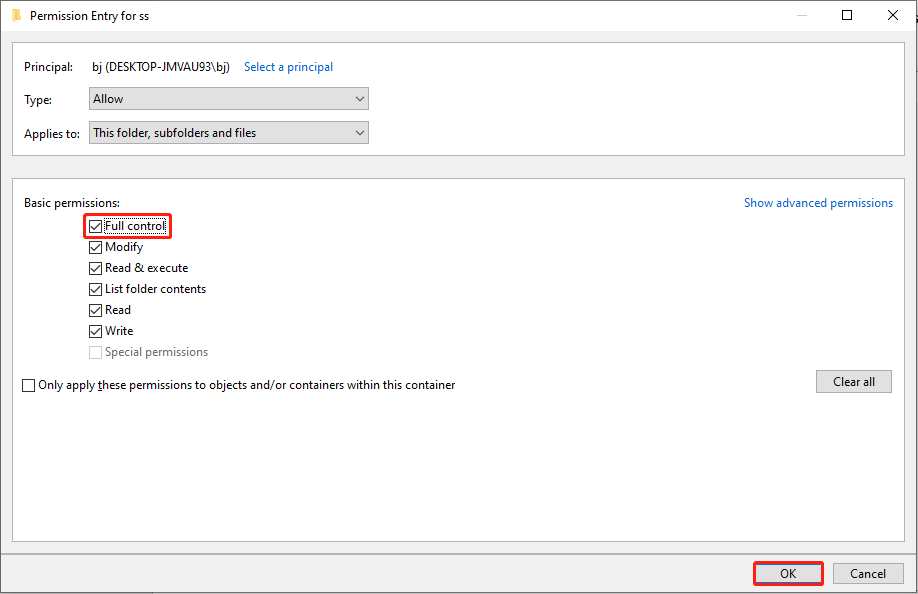Click the folder icon in title bar
The image size is (918, 594).
coord(17,15)
